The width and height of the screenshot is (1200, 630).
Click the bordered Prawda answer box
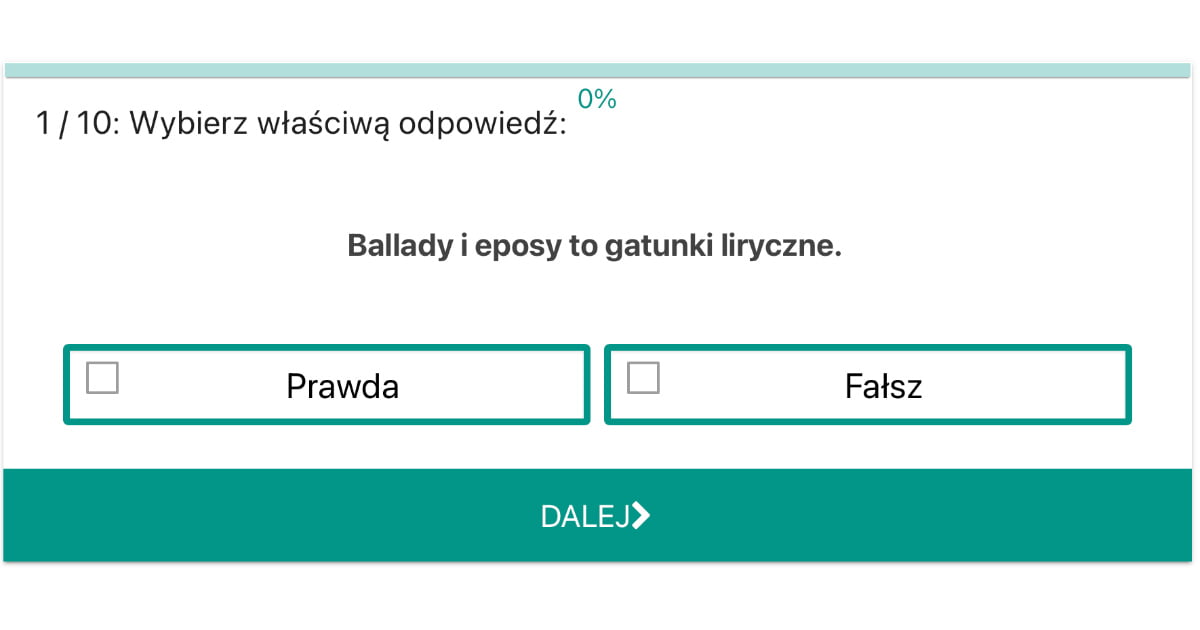[x=326, y=384]
